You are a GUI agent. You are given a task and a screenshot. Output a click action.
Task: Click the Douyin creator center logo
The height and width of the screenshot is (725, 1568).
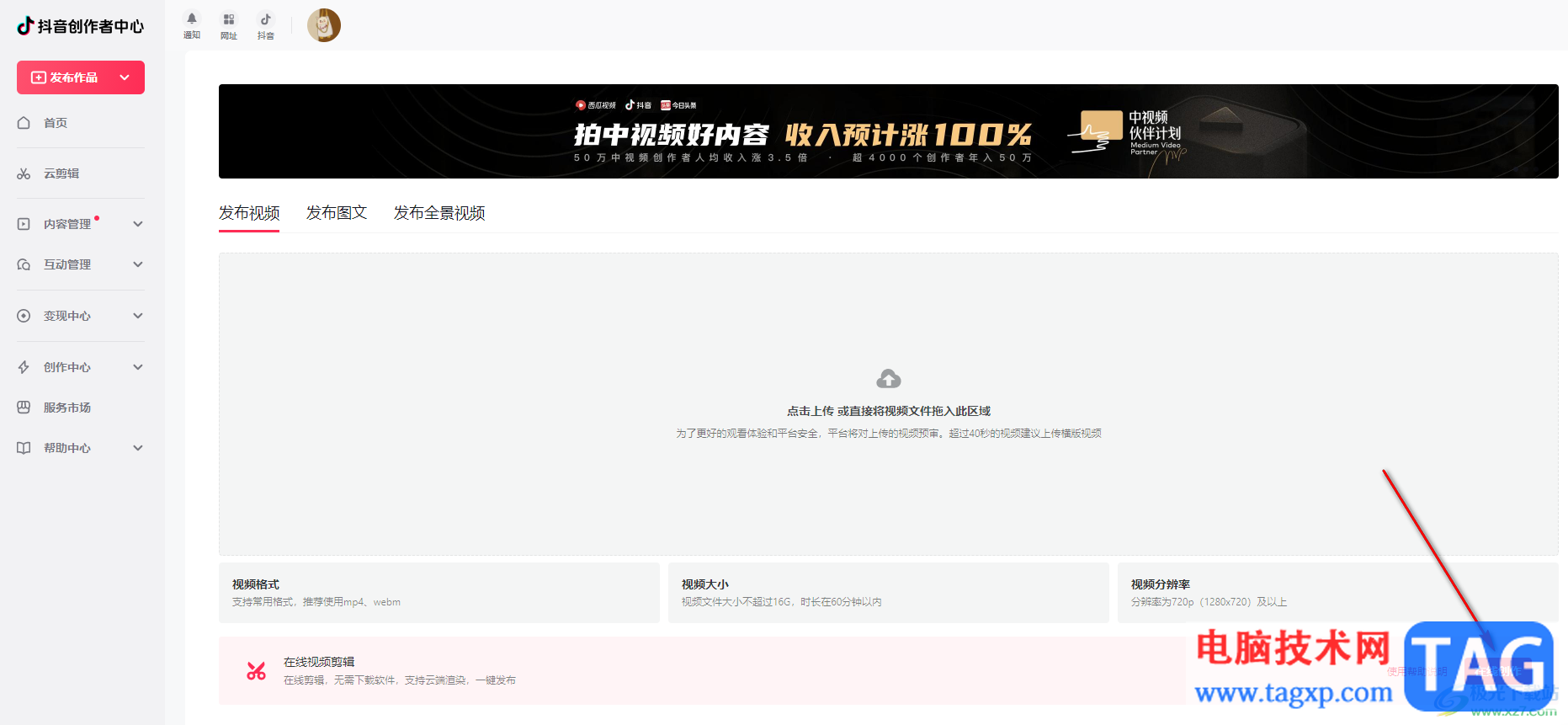(81, 26)
